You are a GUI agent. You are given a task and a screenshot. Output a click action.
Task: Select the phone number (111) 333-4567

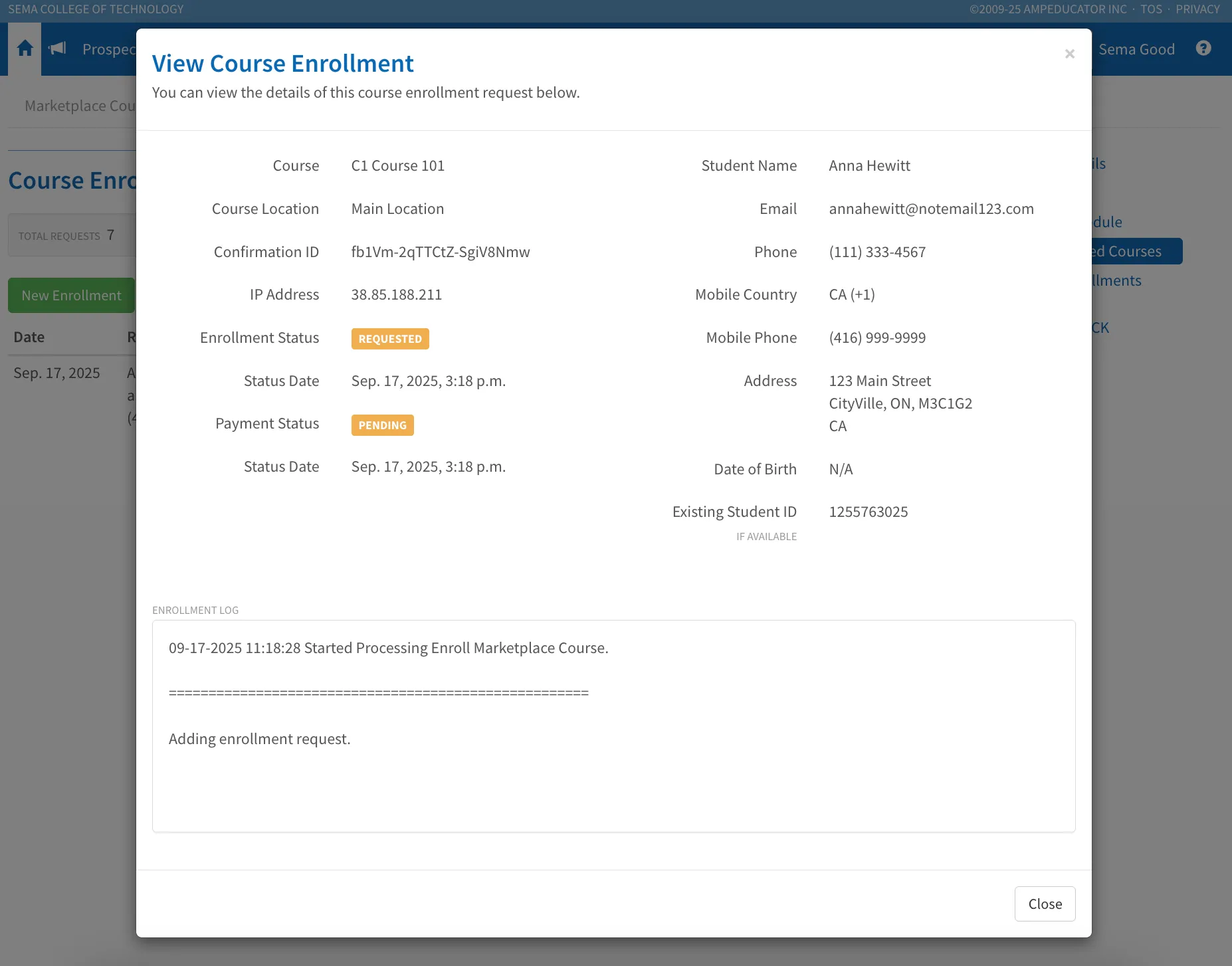point(877,252)
